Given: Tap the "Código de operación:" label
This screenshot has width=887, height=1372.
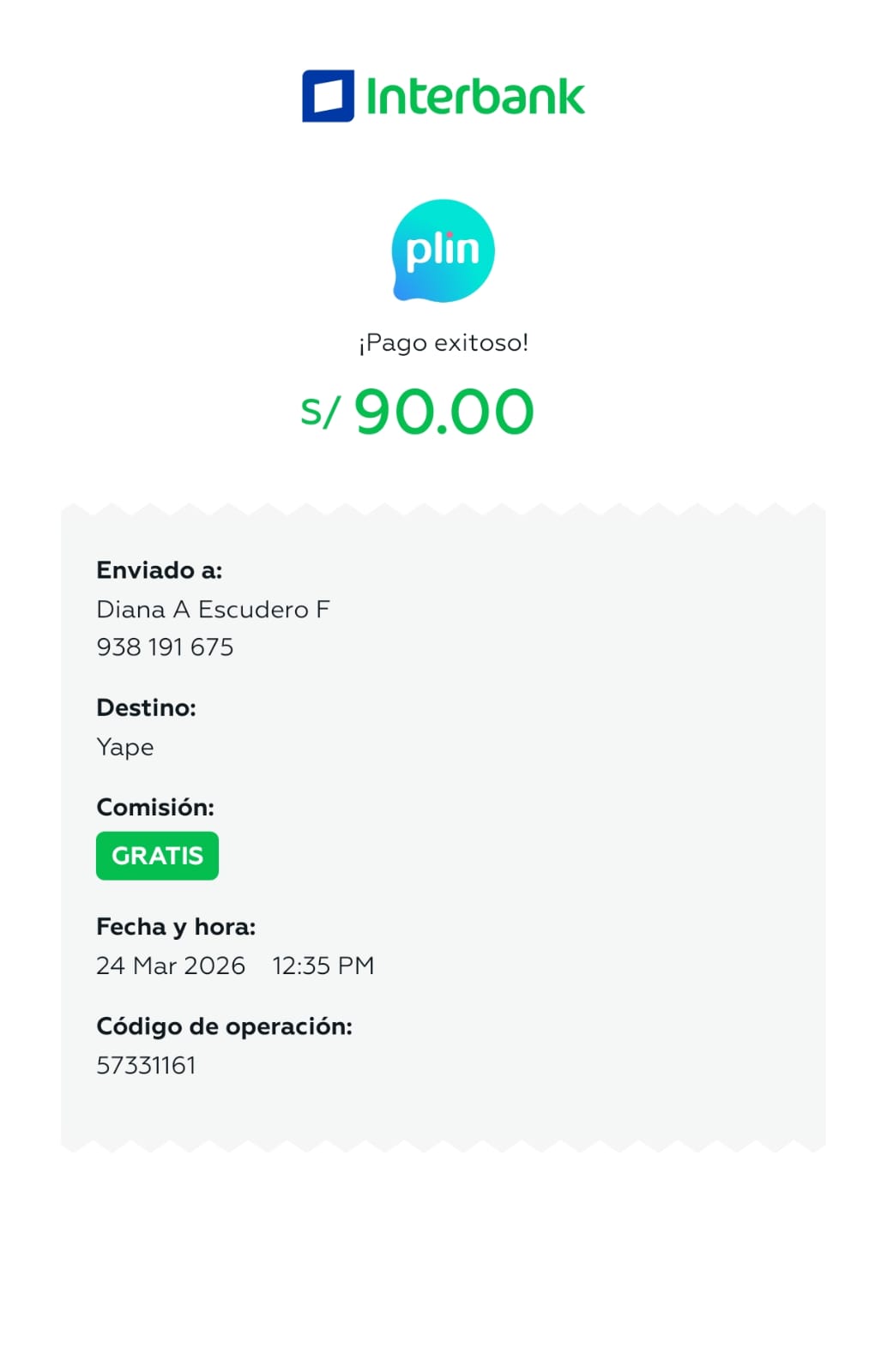Looking at the screenshot, I should (224, 1026).
